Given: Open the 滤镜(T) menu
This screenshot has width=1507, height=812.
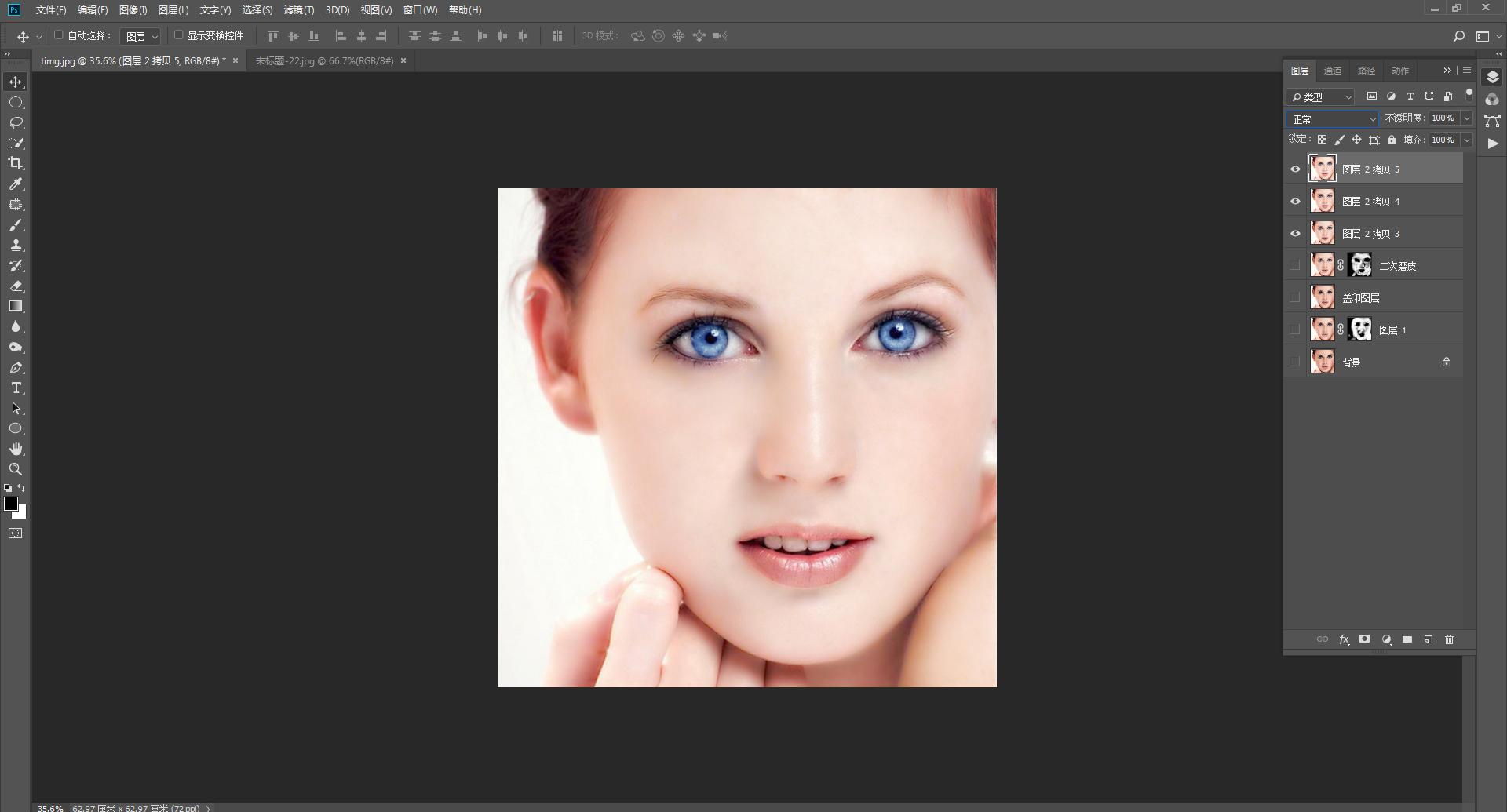Looking at the screenshot, I should click(x=299, y=10).
